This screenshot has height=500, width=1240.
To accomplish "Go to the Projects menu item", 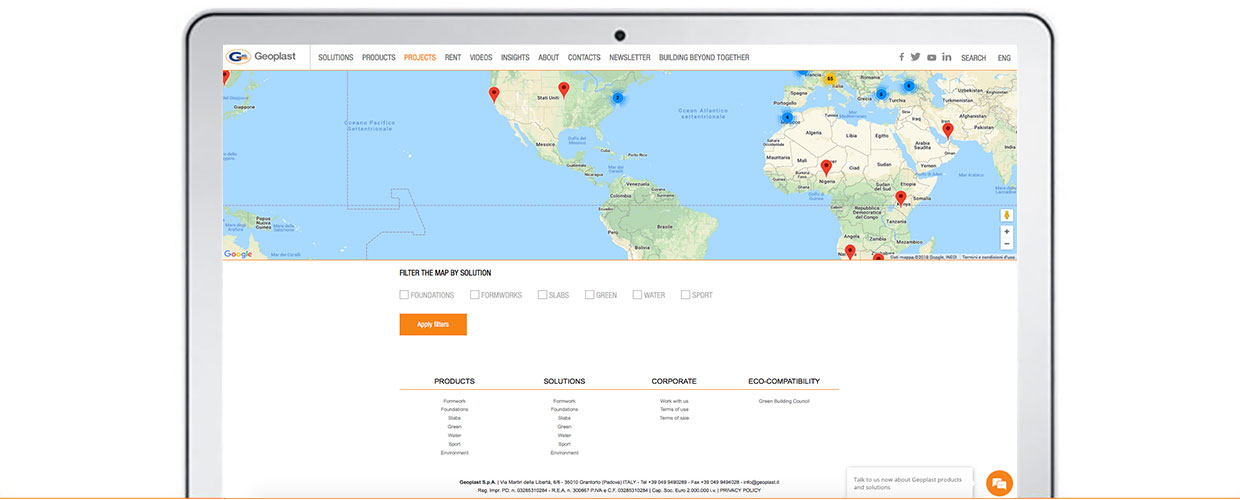I will 420,58.
